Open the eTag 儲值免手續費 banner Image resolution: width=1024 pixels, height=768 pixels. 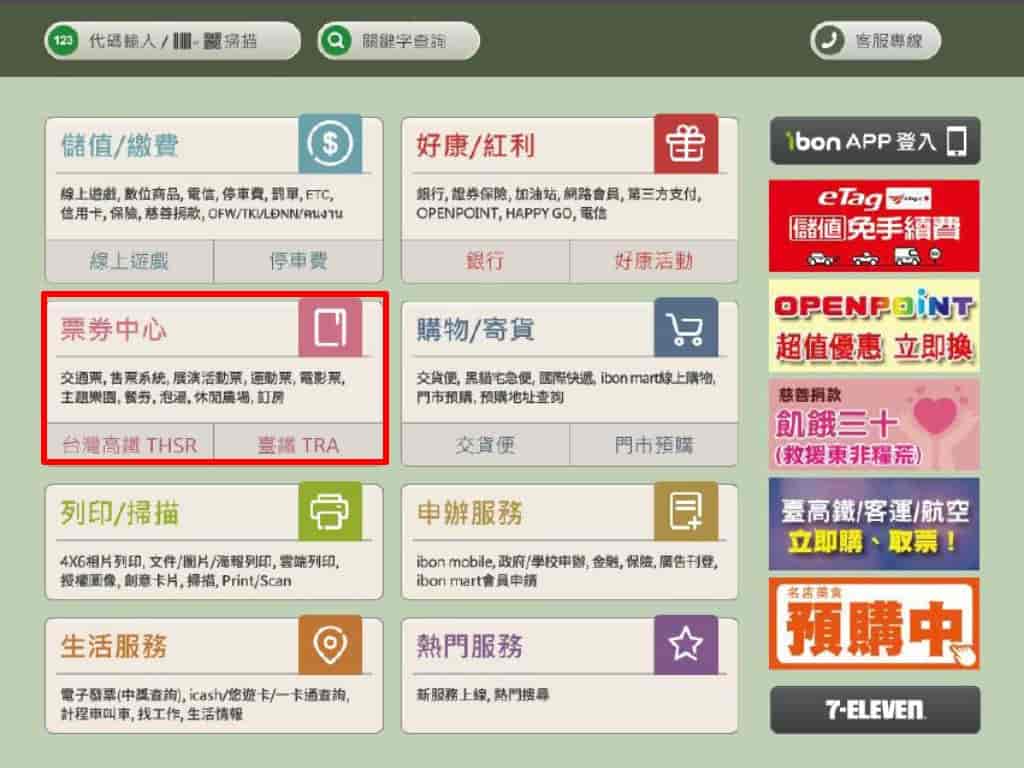[874, 226]
